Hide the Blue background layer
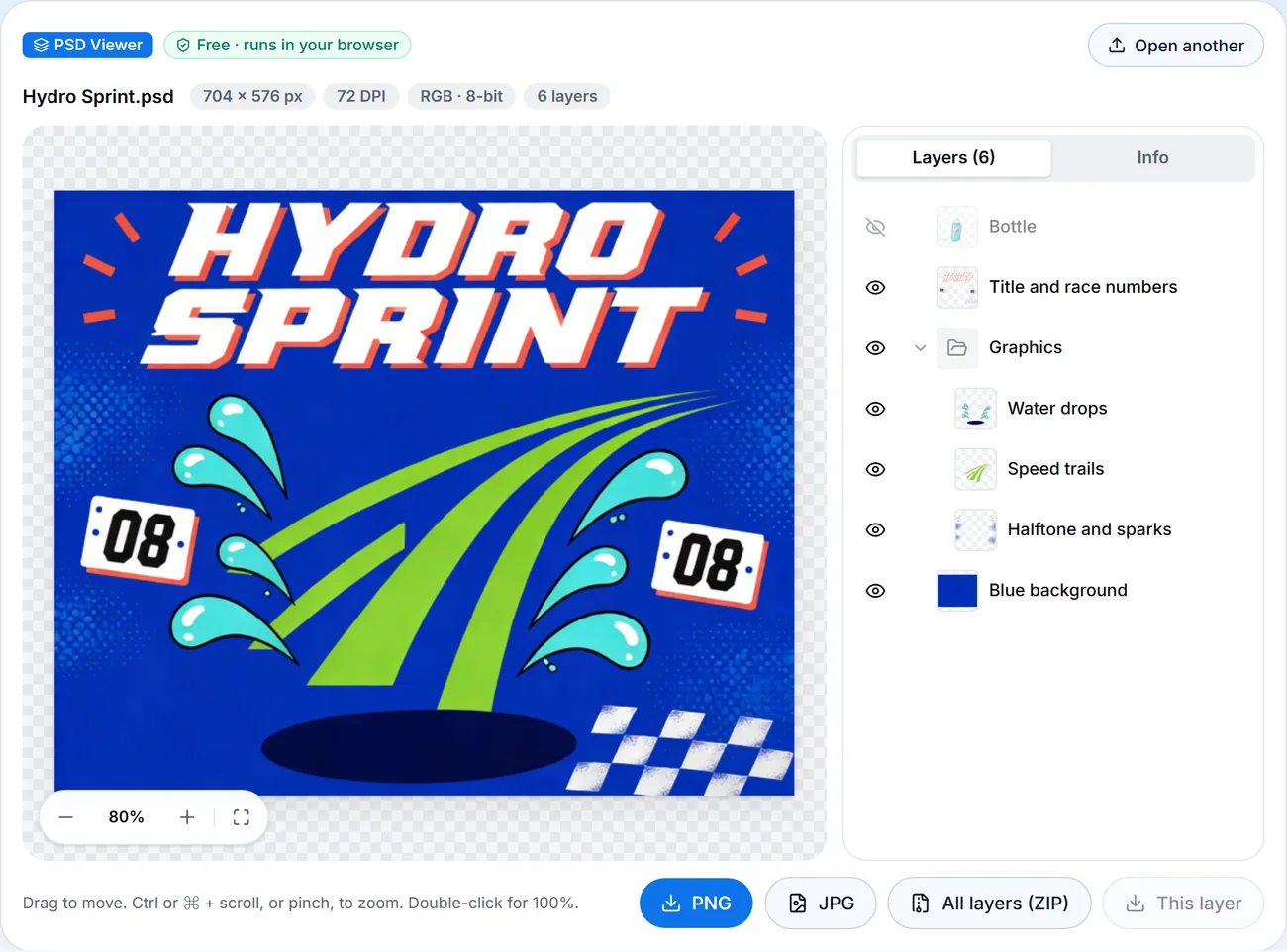The height and width of the screenshot is (952, 1287). pyautogui.click(x=875, y=591)
